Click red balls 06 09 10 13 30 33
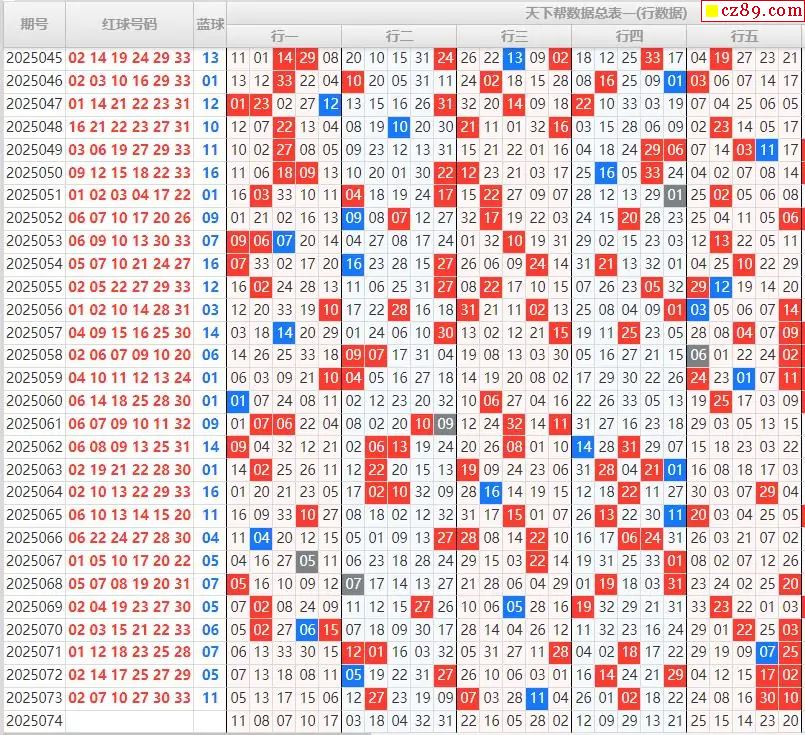 click(129, 241)
